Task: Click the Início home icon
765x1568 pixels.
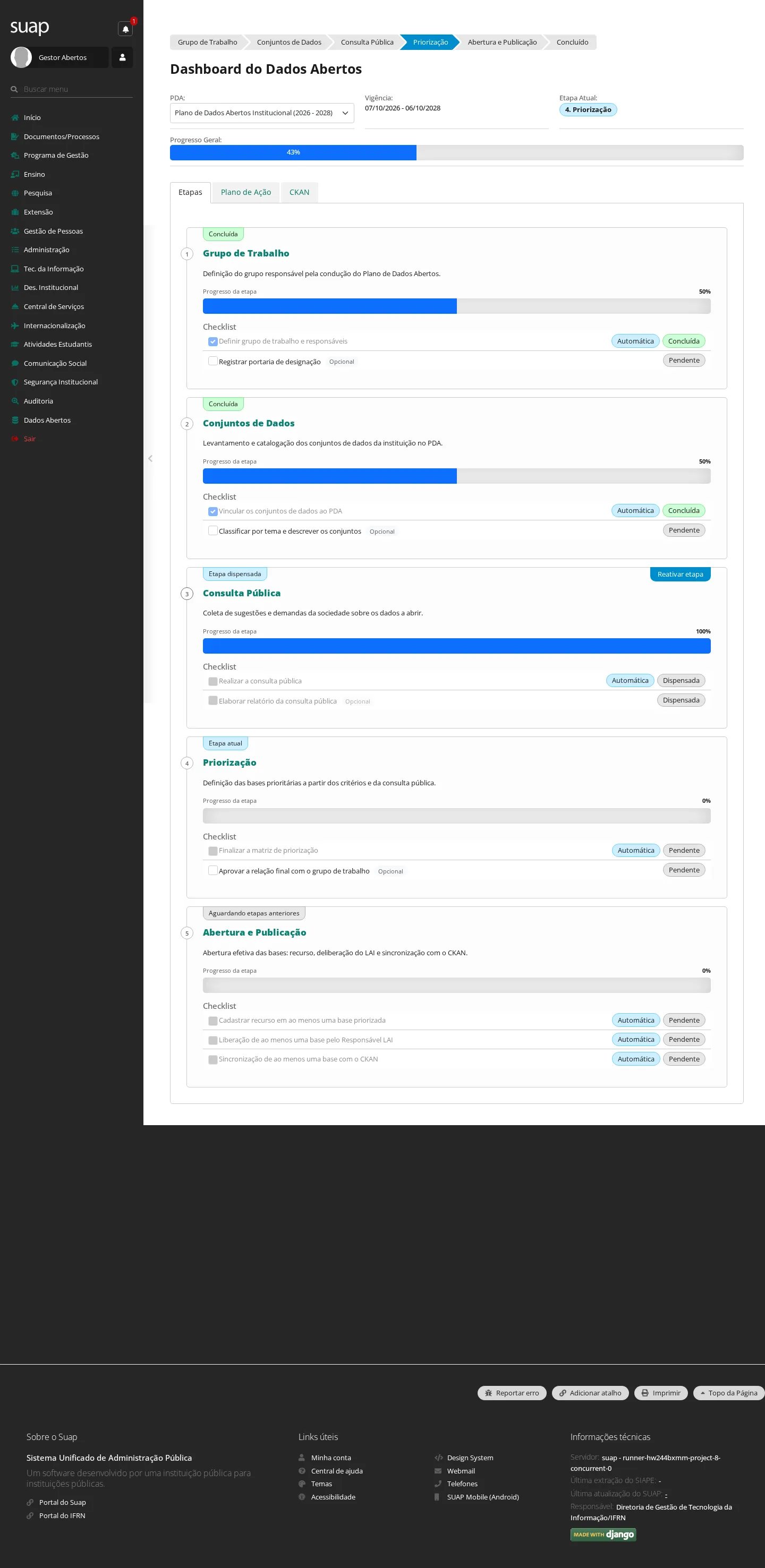Action: click(x=15, y=117)
